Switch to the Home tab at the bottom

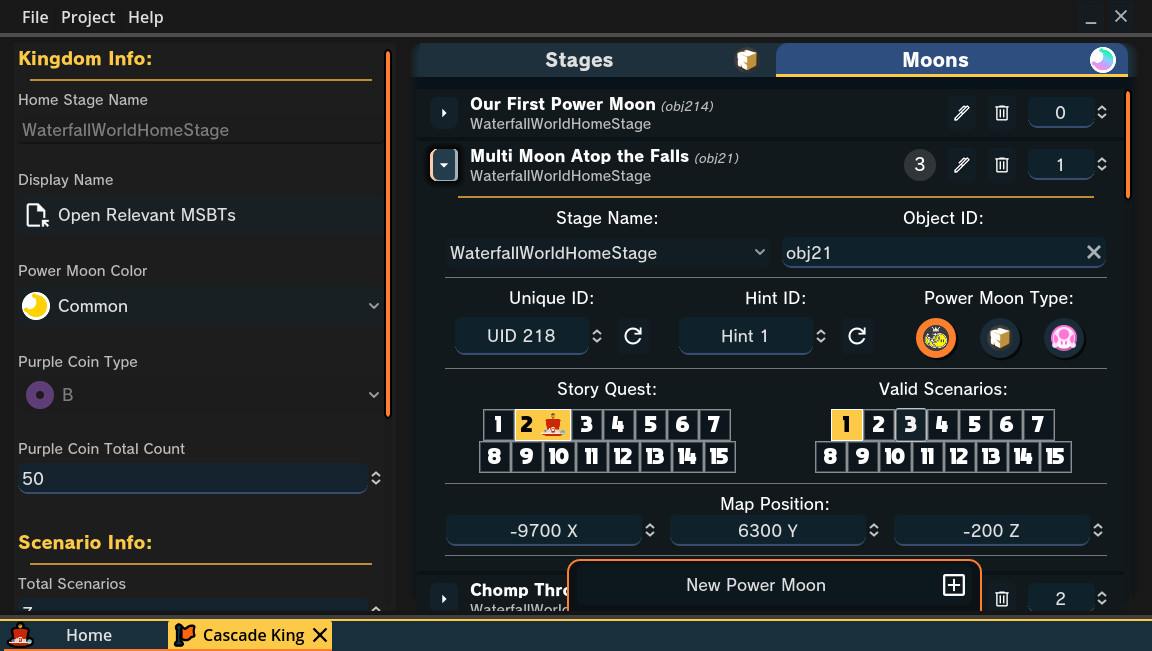coord(88,634)
